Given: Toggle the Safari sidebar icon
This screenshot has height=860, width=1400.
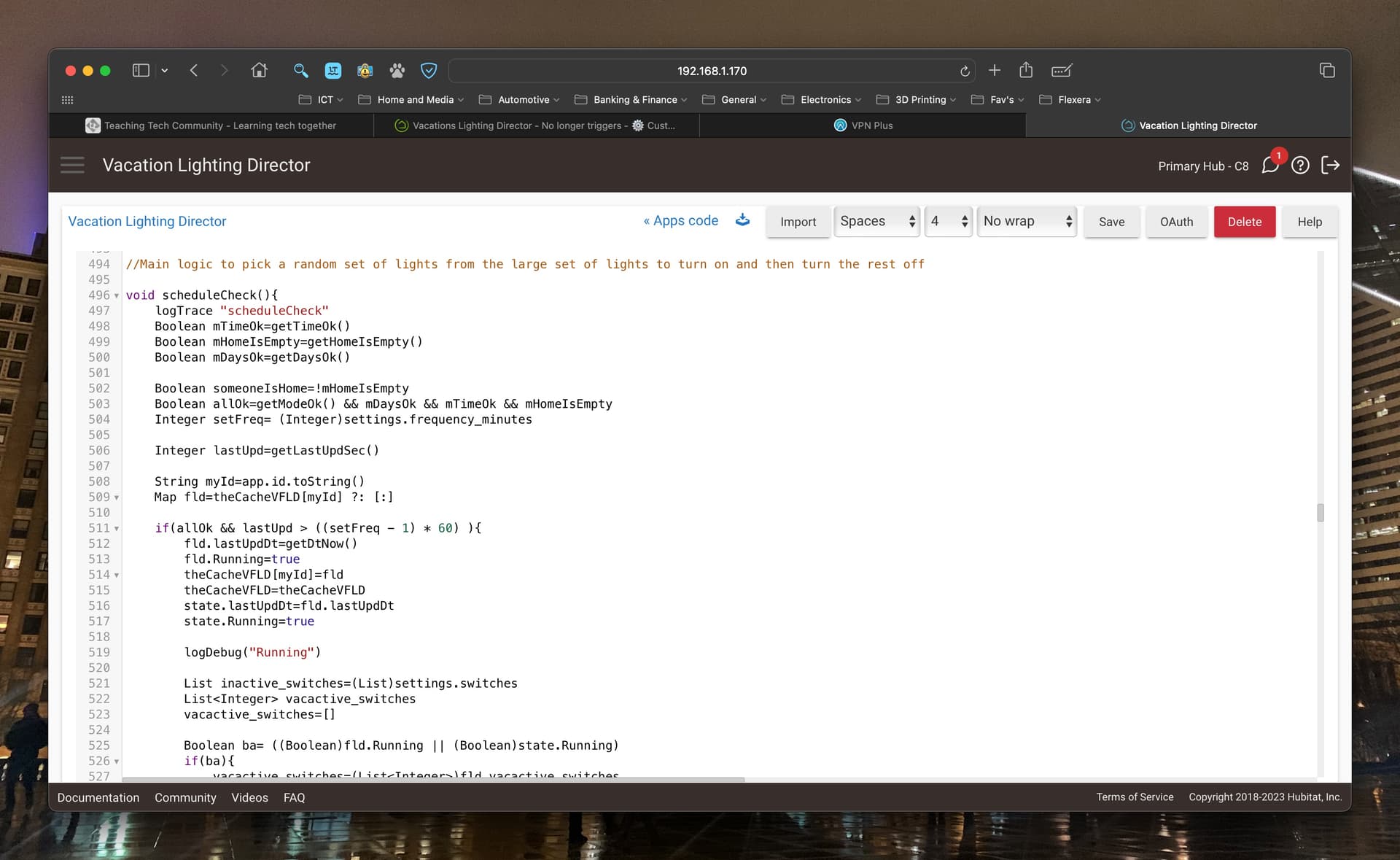Looking at the screenshot, I should (141, 71).
